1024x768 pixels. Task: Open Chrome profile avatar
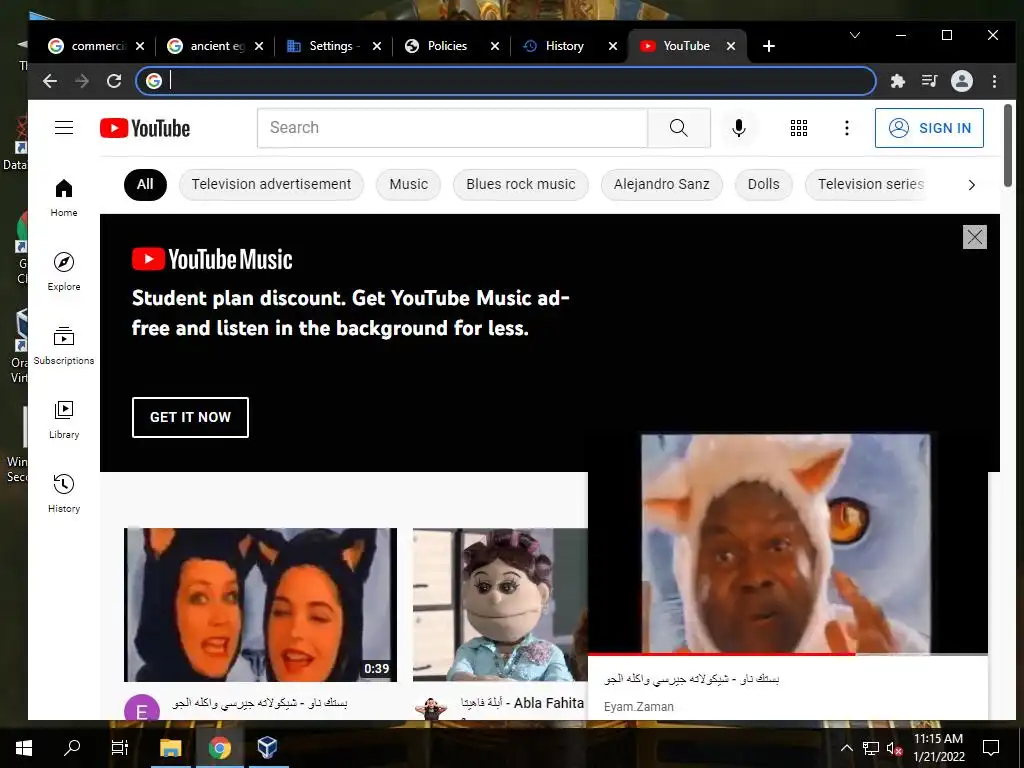tap(961, 81)
